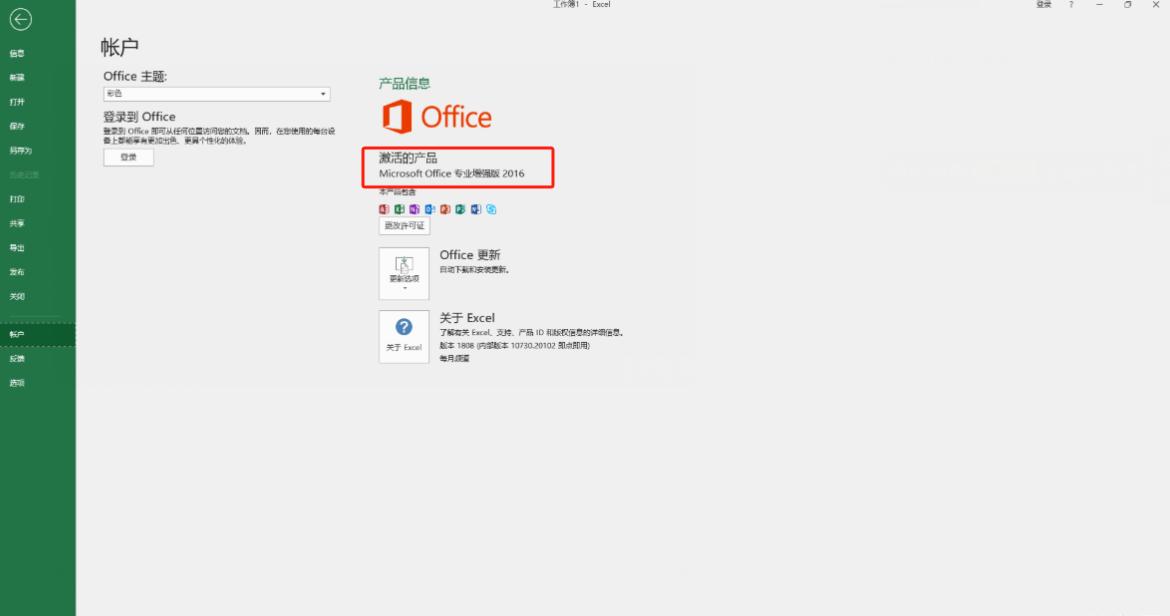The width and height of the screenshot is (1170, 616).
Task: Click the orange Office logo
Action: coord(437,117)
